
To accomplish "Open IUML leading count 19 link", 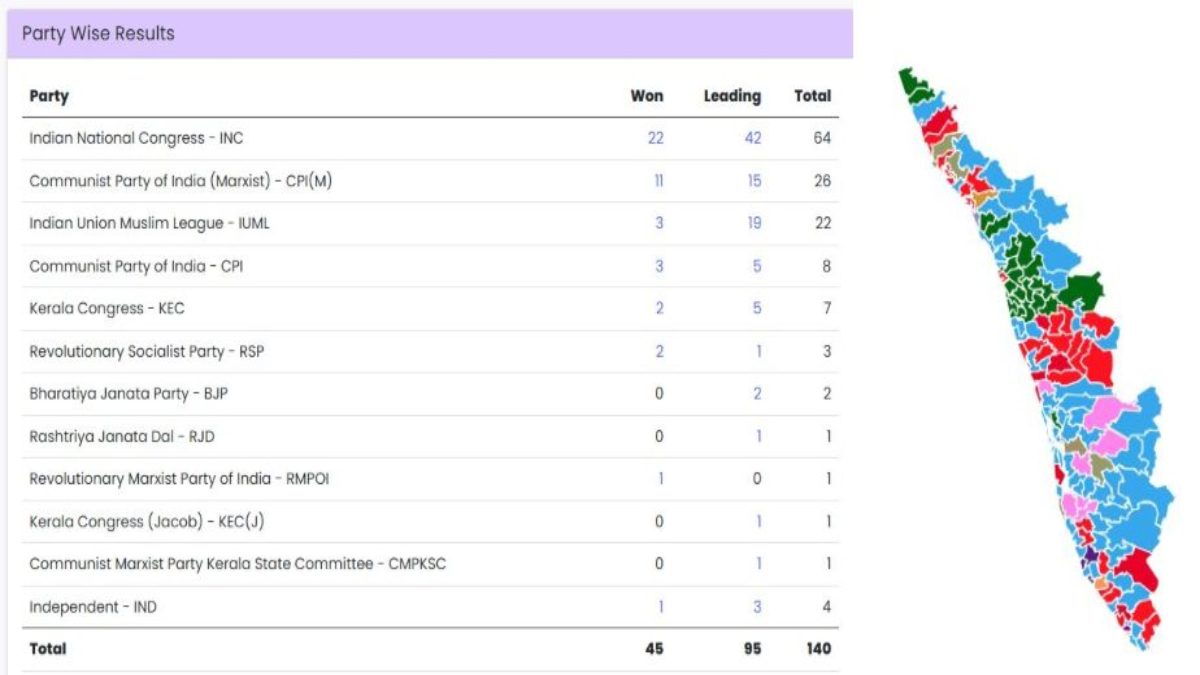I will click(754, 223).
